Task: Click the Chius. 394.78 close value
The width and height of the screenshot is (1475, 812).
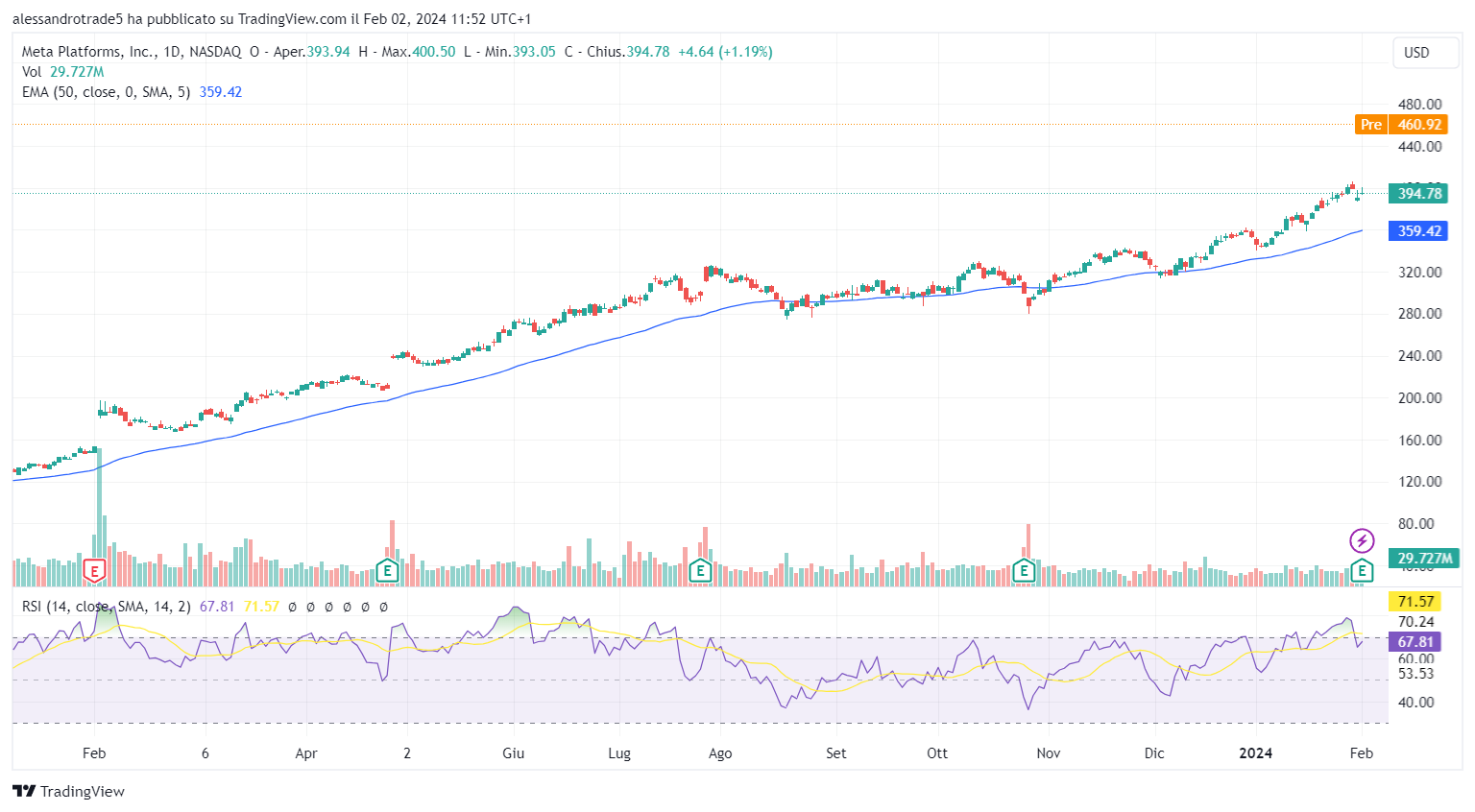Action: point(617,52)
